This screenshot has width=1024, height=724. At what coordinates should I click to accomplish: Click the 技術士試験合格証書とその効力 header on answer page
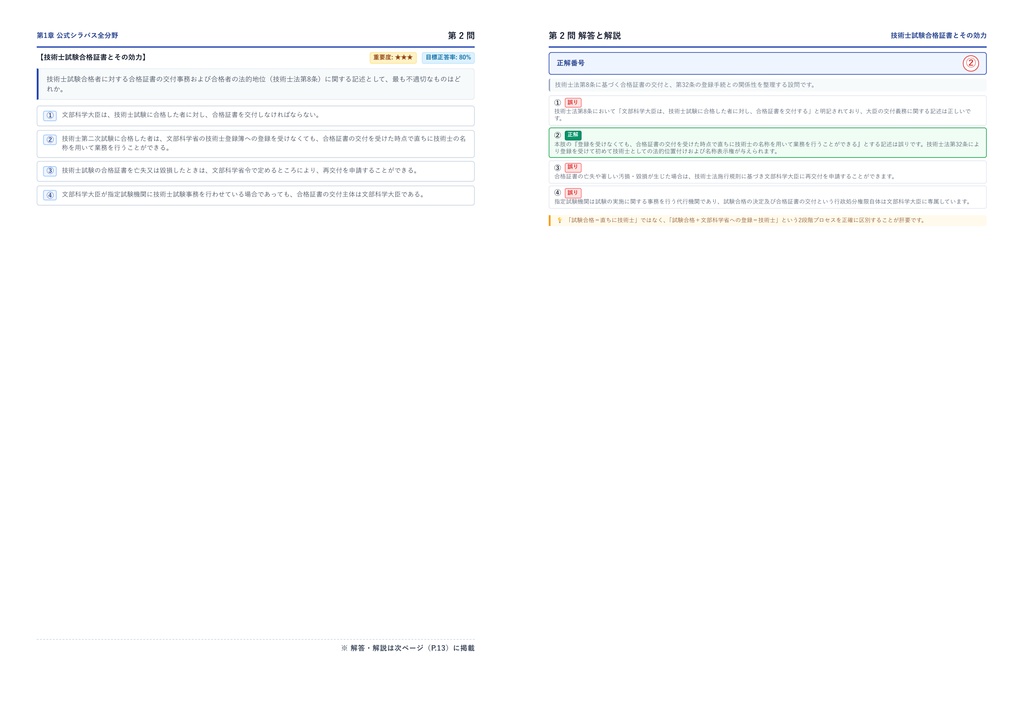coord(938,35)
